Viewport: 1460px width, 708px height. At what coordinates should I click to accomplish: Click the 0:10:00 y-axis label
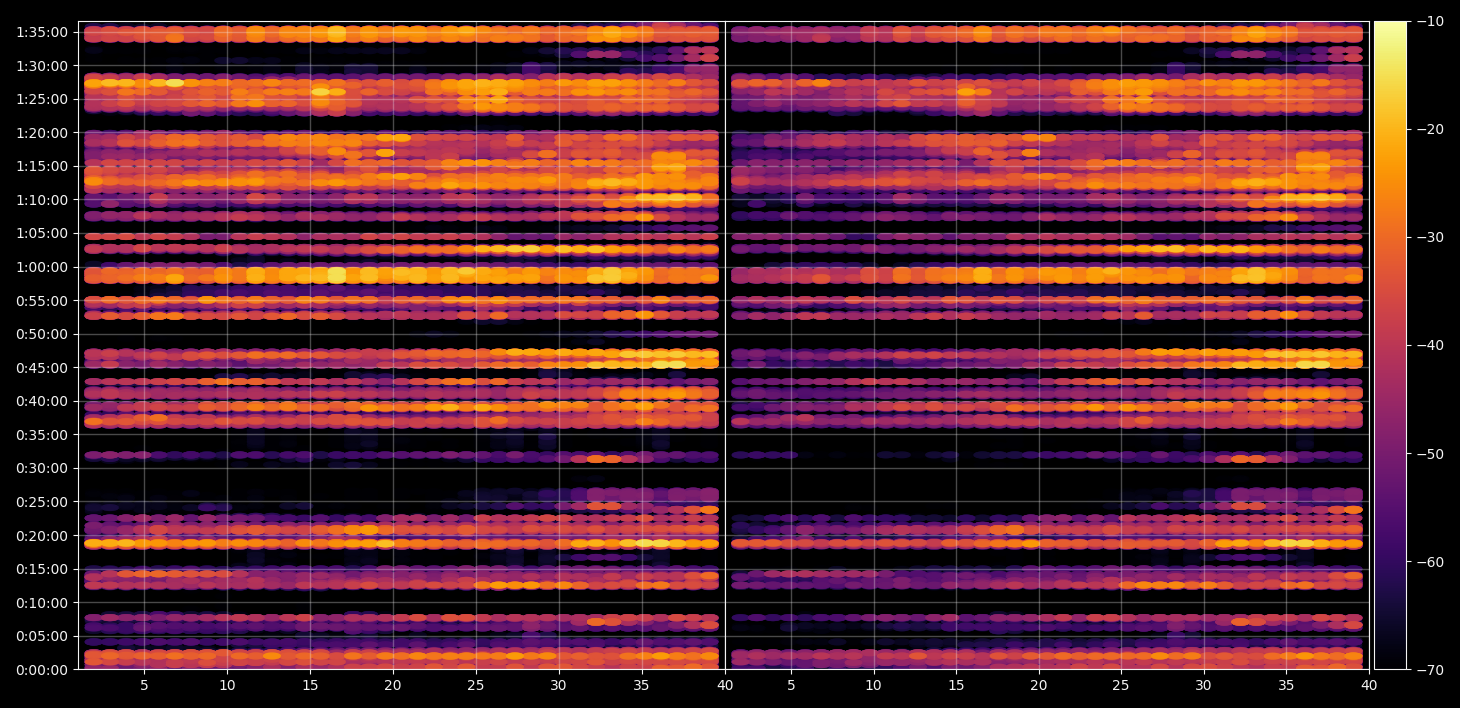click(42, 603)
